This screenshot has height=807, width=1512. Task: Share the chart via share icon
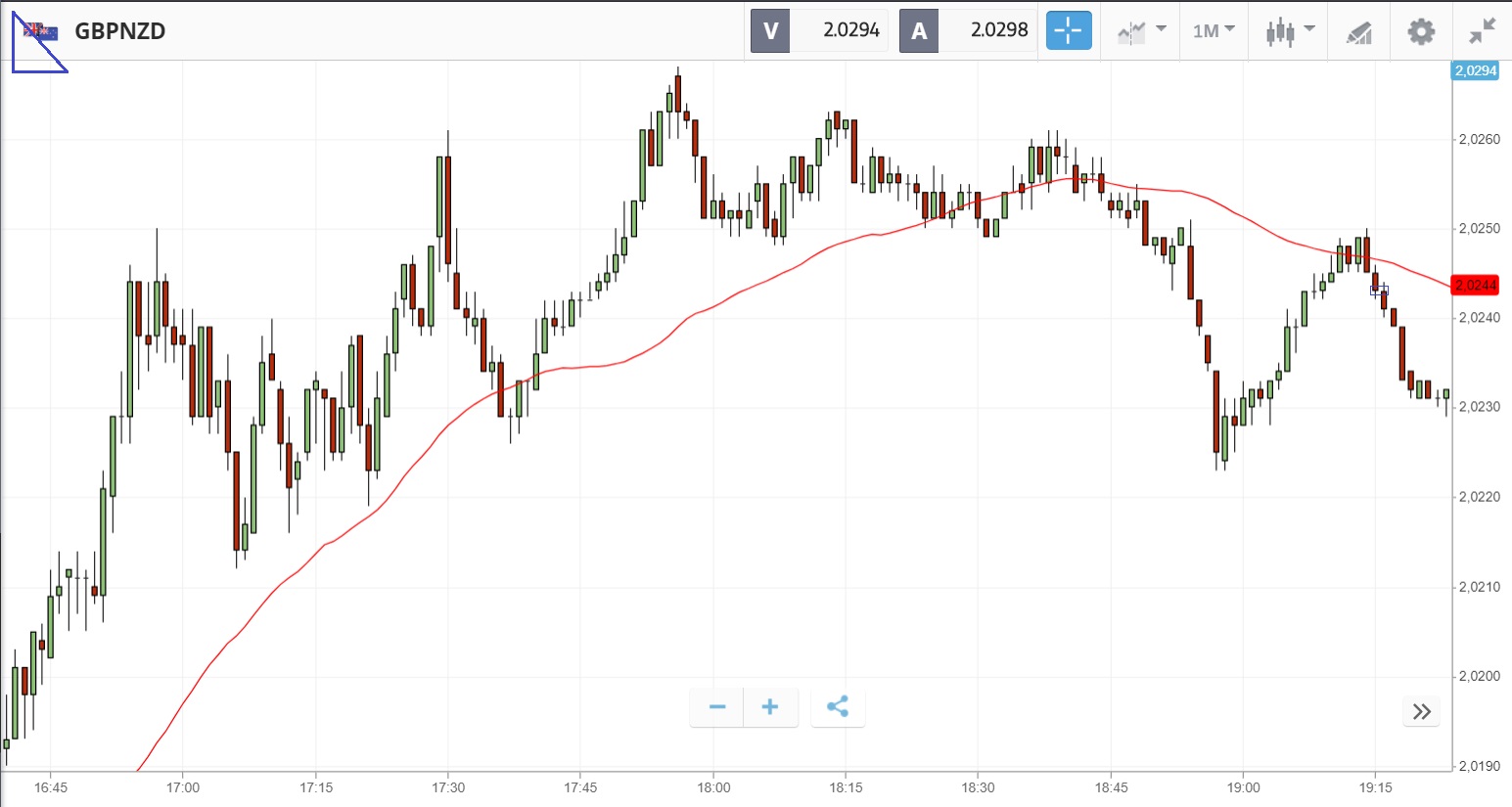coord(838,707)
